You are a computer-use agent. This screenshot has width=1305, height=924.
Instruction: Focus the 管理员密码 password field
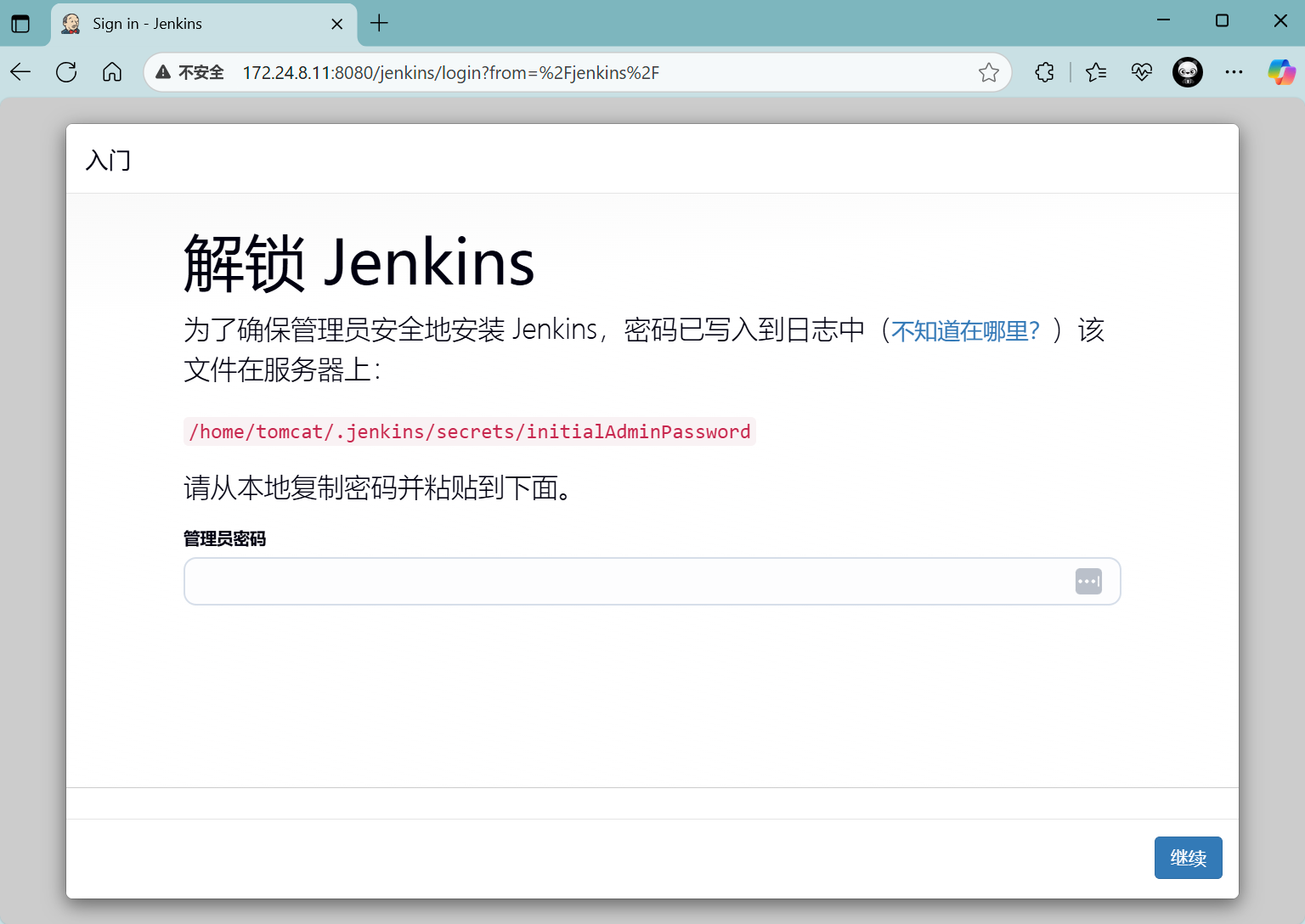(x=629, y=582)
